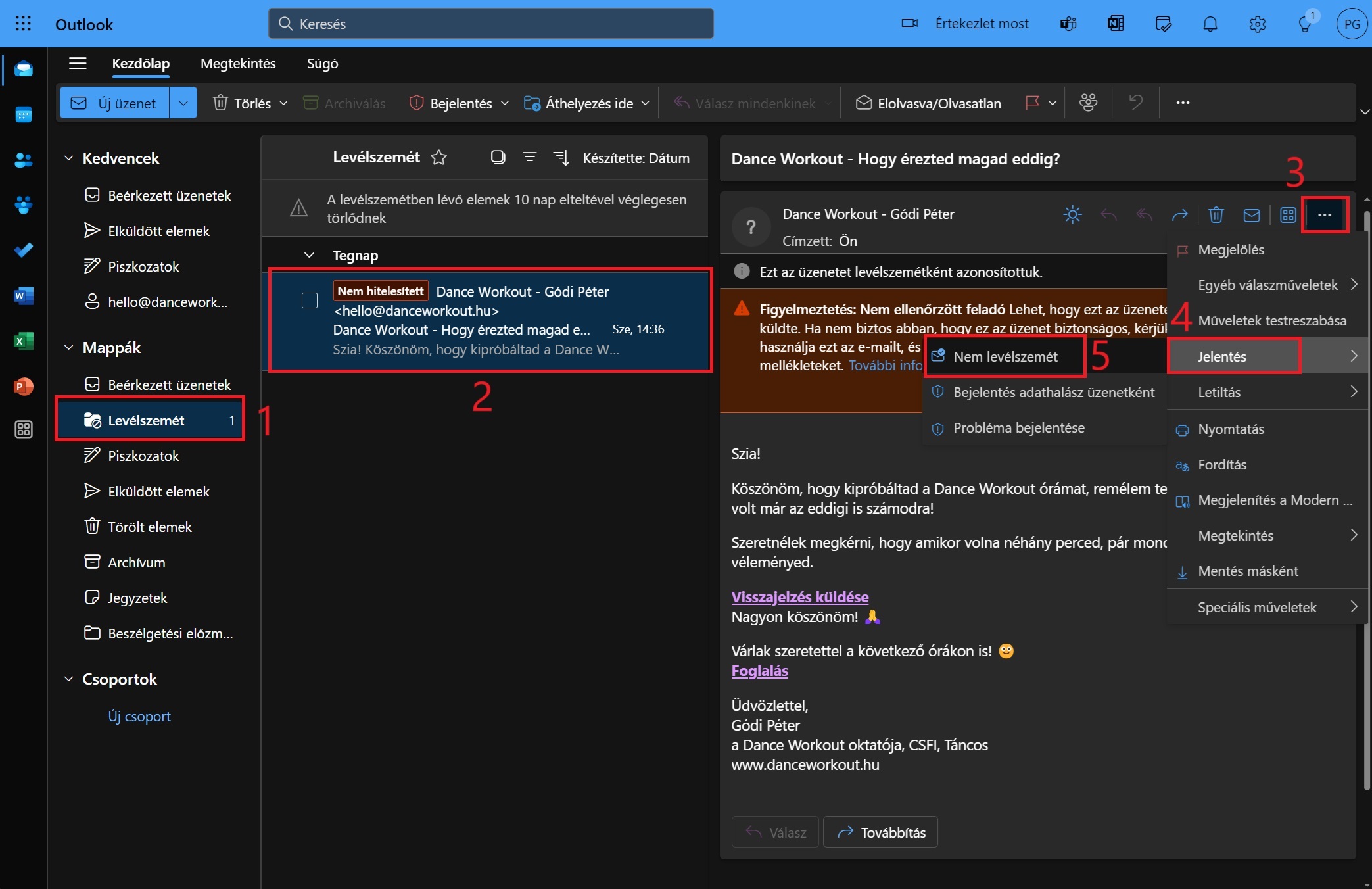
Task: Open apps icon in message header
Action: (1288, 214)
